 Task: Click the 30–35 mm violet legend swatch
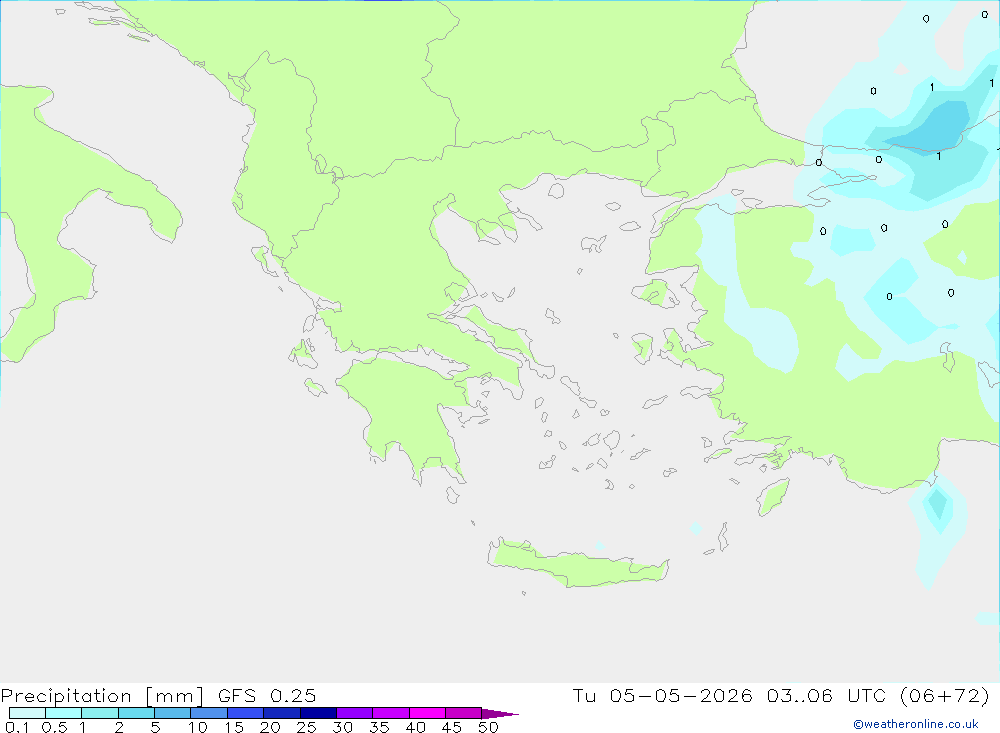(x=355, y=713)
